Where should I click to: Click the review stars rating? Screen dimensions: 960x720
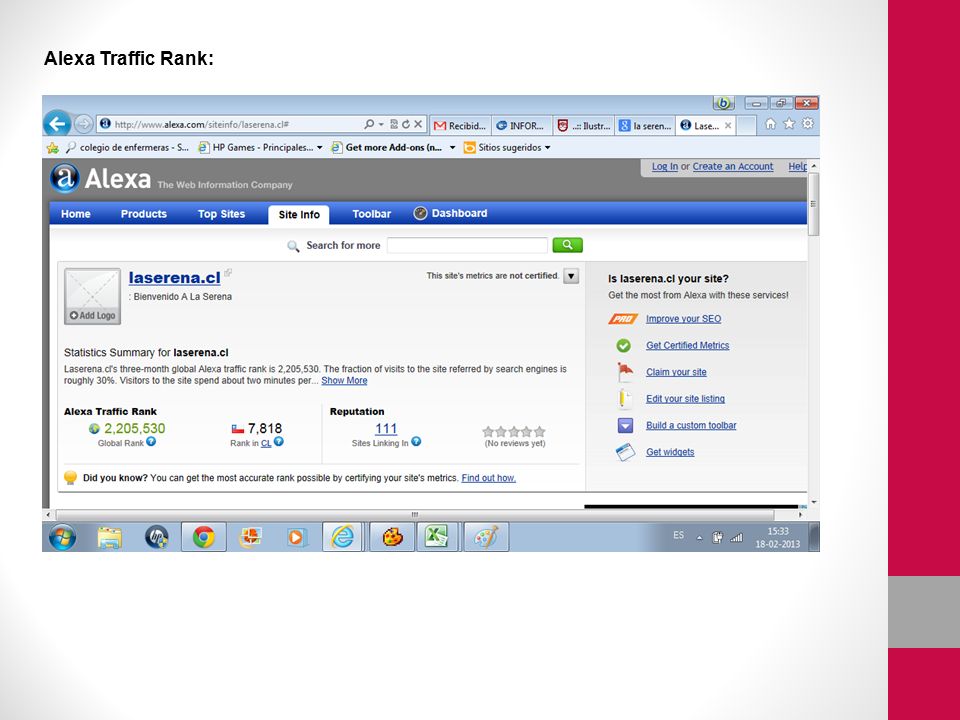coord(514,432)
